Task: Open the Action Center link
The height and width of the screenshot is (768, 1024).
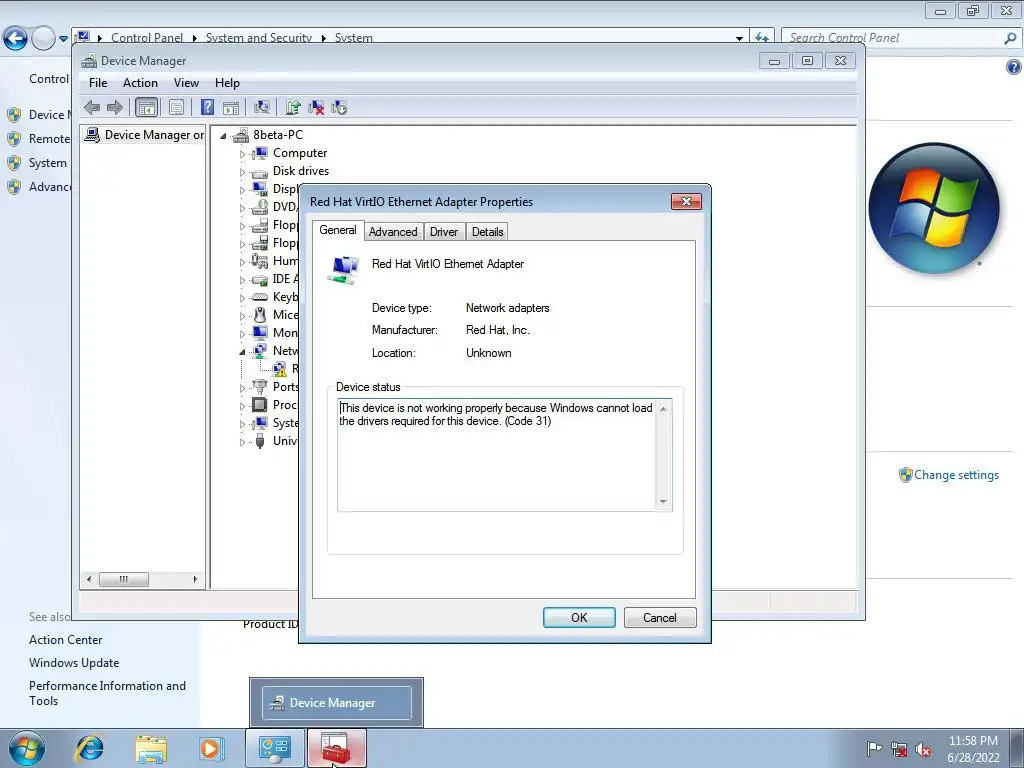Action: coord(65,640)
